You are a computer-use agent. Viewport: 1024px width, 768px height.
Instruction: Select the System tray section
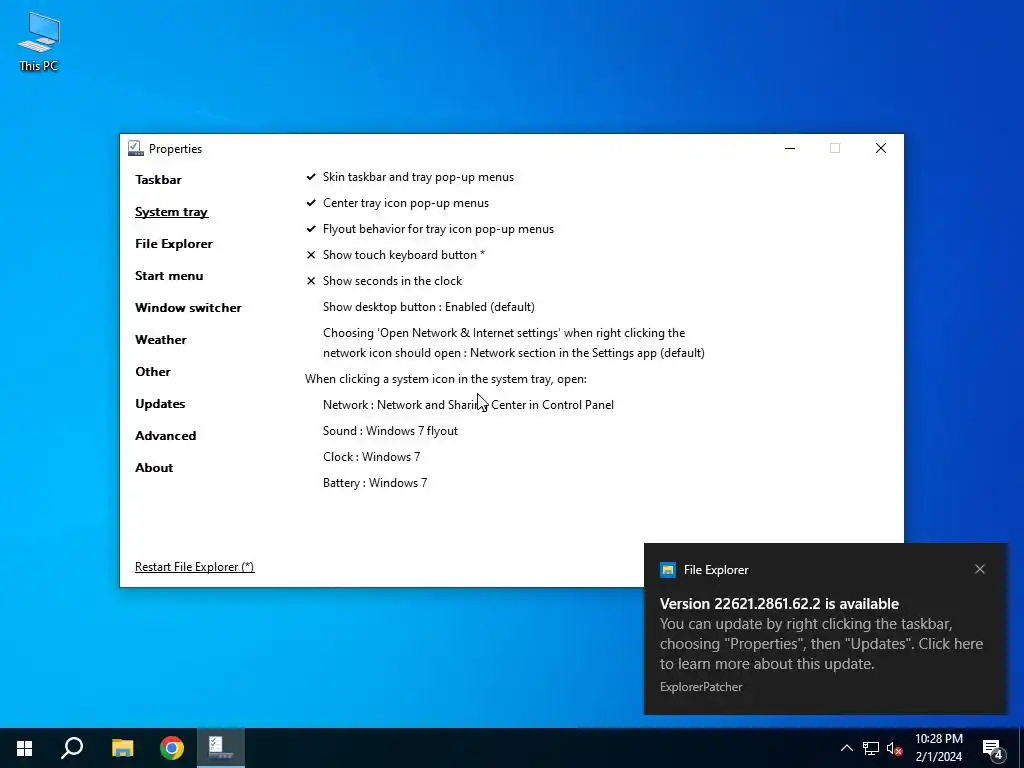pos(171,212)
